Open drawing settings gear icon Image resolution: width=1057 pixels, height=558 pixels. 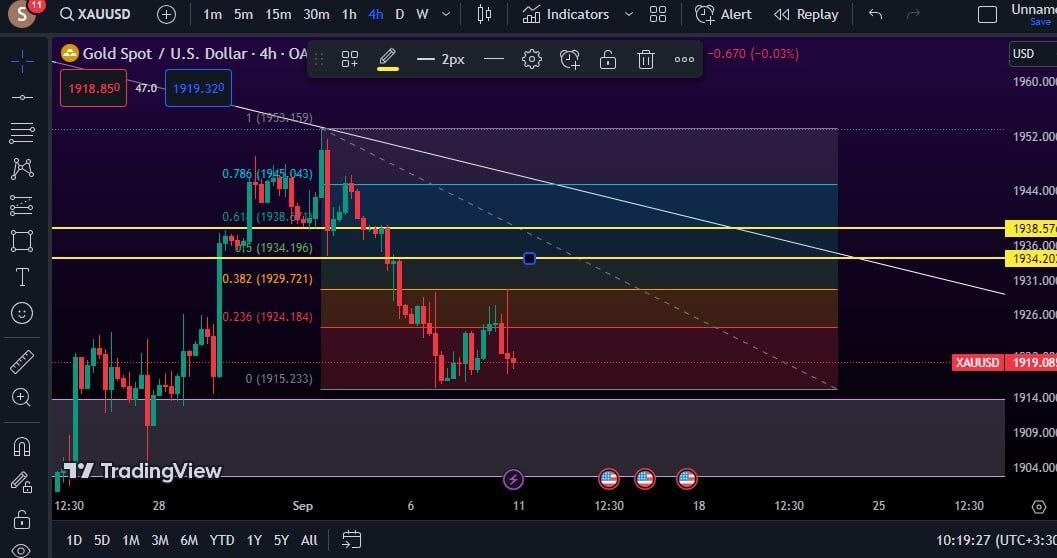tap(532, 59)
